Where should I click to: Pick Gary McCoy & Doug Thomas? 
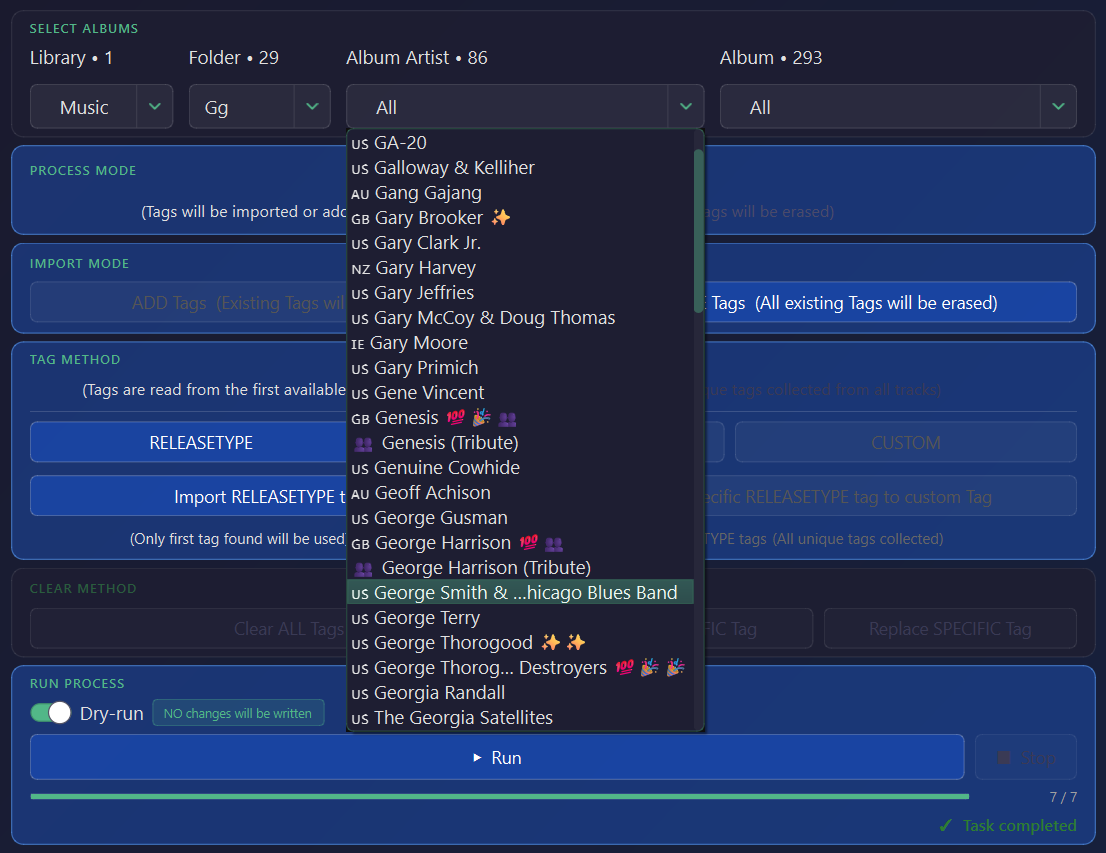pos(521,317)
